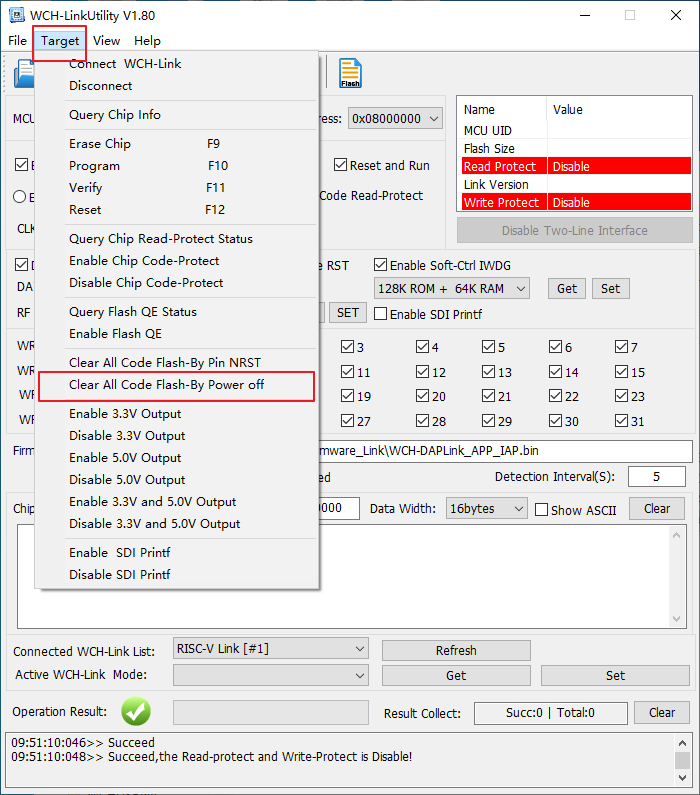Click the Detection Interval input field

click(656, 477)
